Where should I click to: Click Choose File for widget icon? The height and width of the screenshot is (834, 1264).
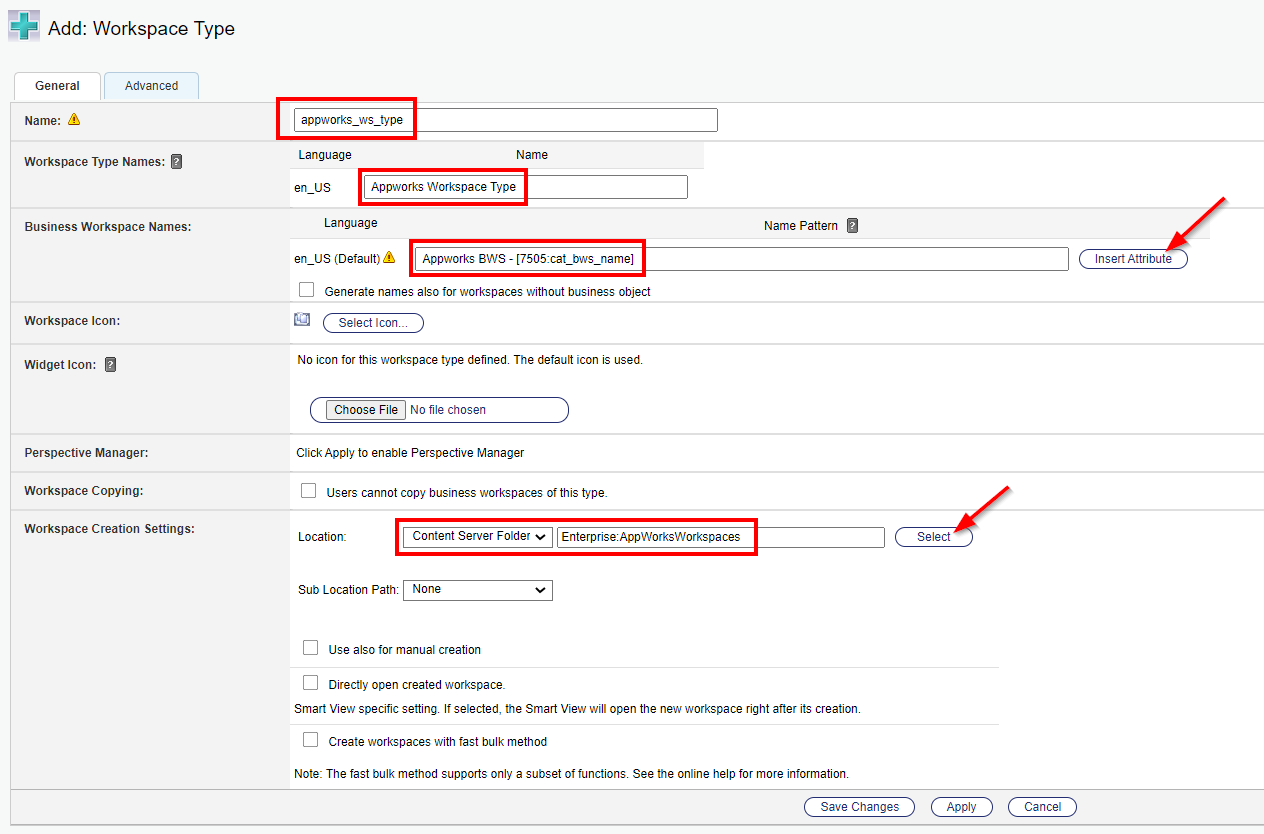[x=366, y=410]
